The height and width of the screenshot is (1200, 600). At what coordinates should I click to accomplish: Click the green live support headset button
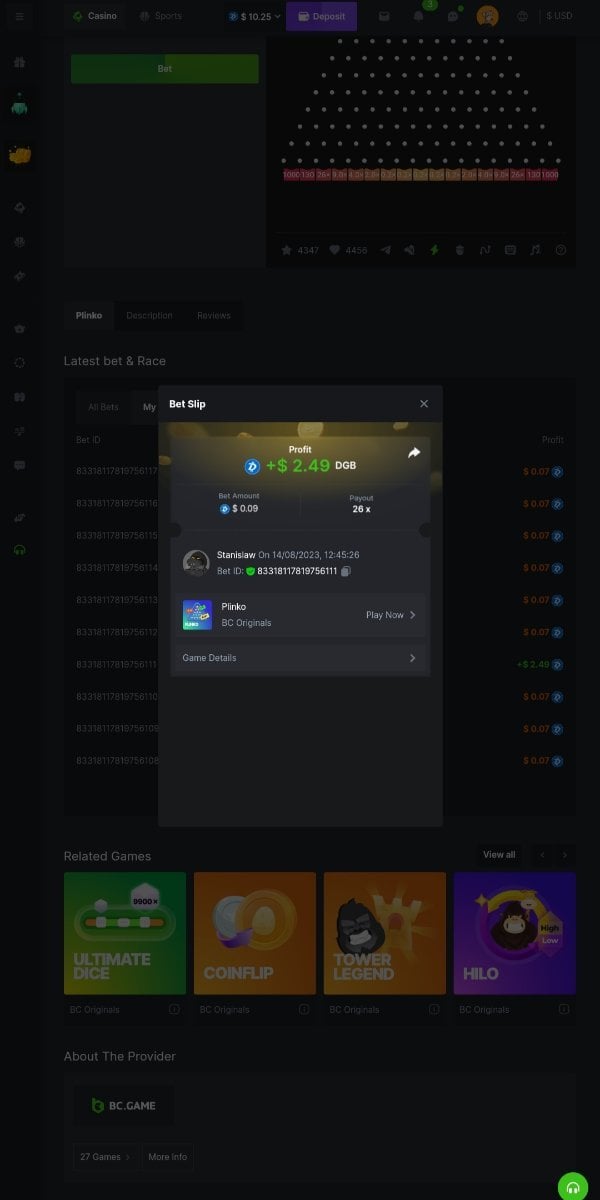pyautogui.click(x=573, y=1186)
